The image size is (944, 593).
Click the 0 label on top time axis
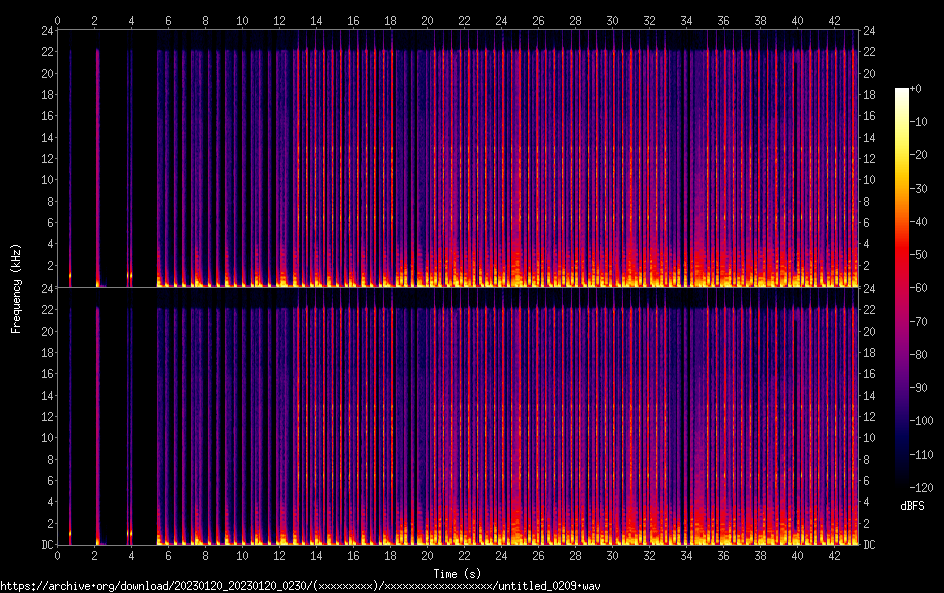click(x=58, y=20)
